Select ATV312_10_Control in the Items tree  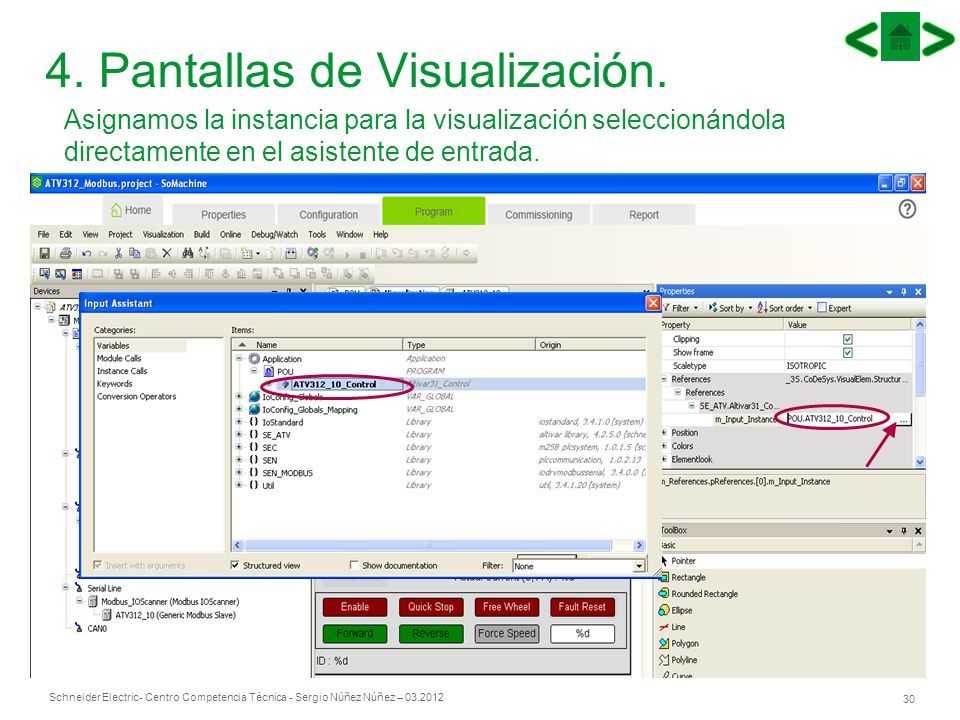[x=334, y=384]
